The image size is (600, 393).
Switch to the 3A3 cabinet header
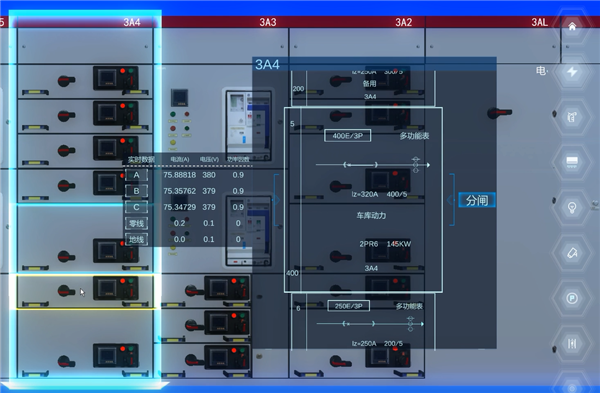[x=267, y=22]
